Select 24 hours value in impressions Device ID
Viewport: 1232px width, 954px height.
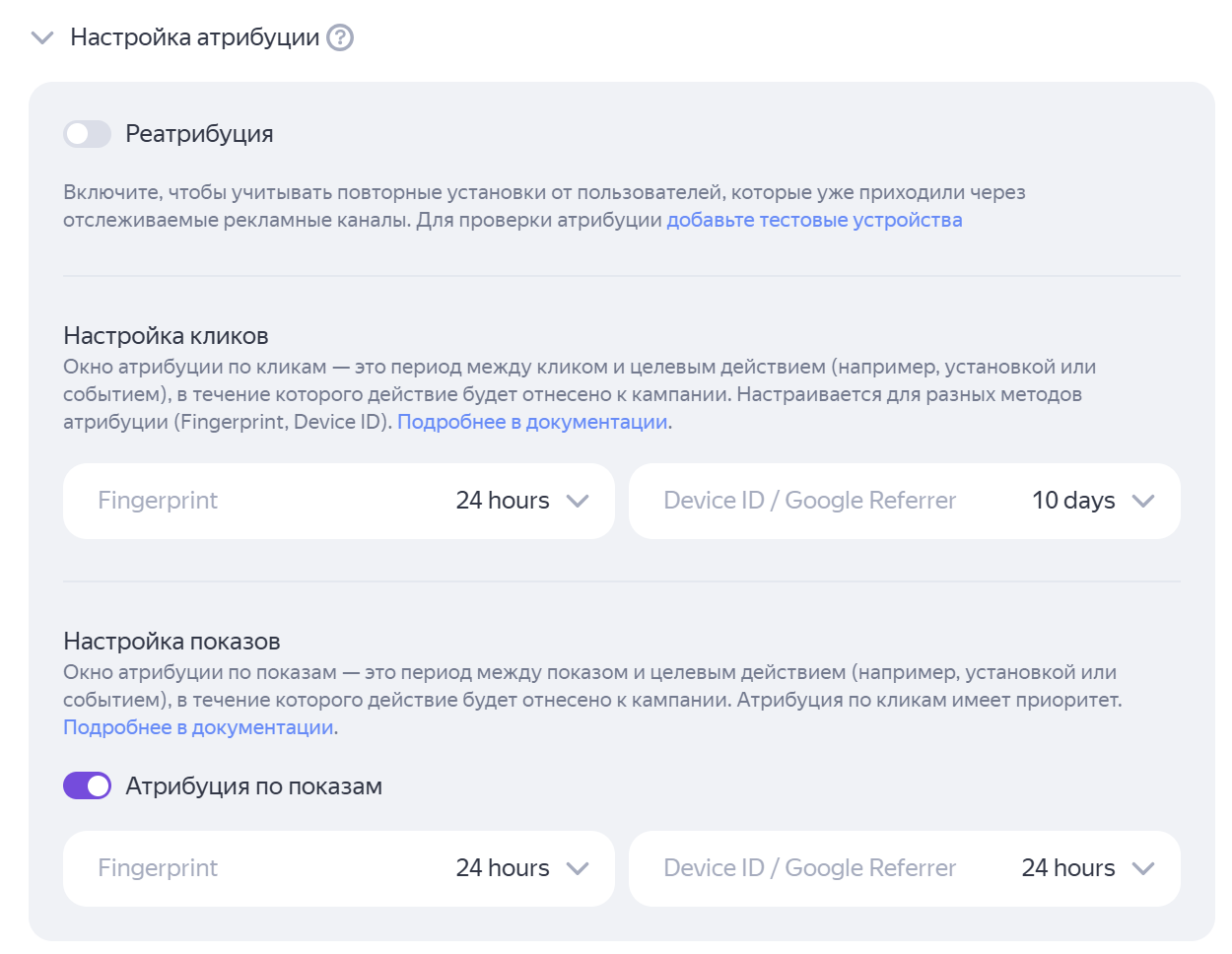click(x=1068, y=868)
